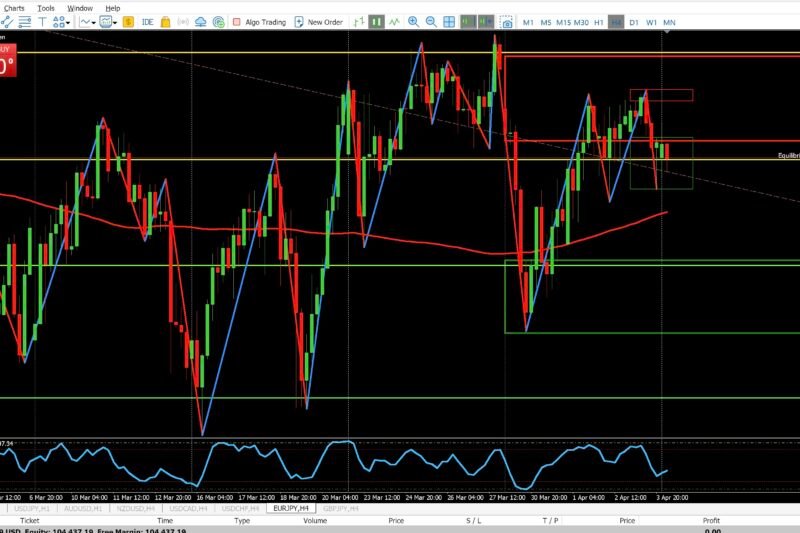Switch timeframe to MN

669,22
